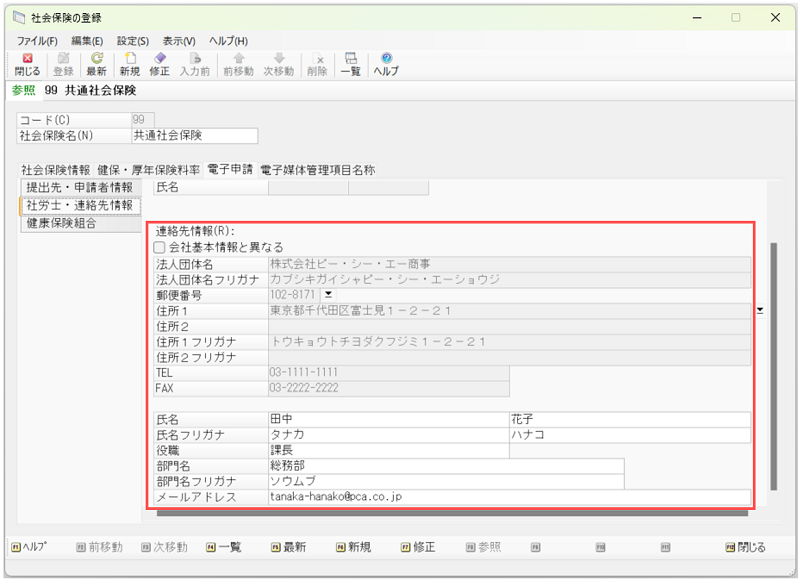Click the given name field containing 花子
This screenshot has height=579, width=800.
click(630, 419)
